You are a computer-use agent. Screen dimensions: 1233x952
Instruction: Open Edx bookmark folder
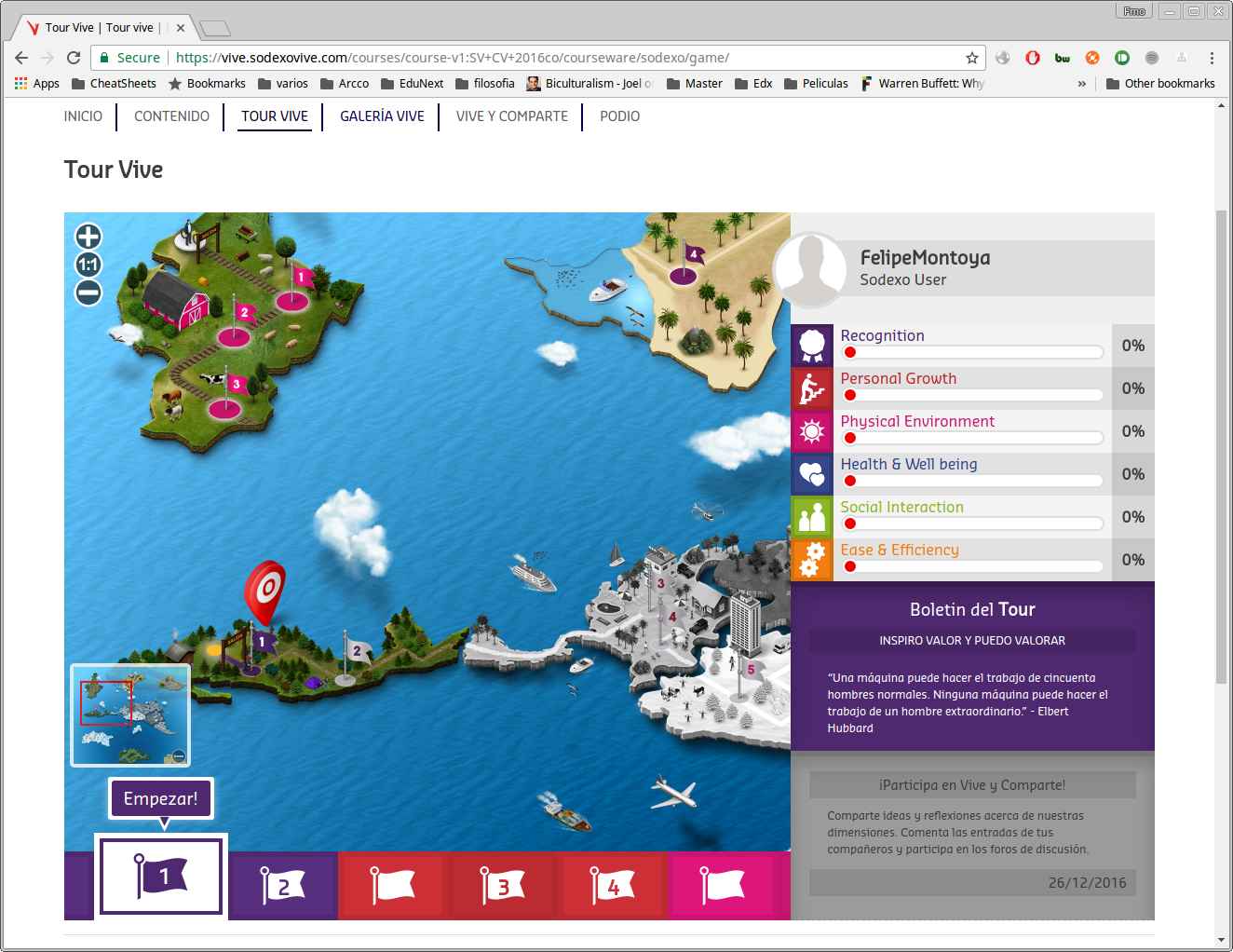(753, 83)
